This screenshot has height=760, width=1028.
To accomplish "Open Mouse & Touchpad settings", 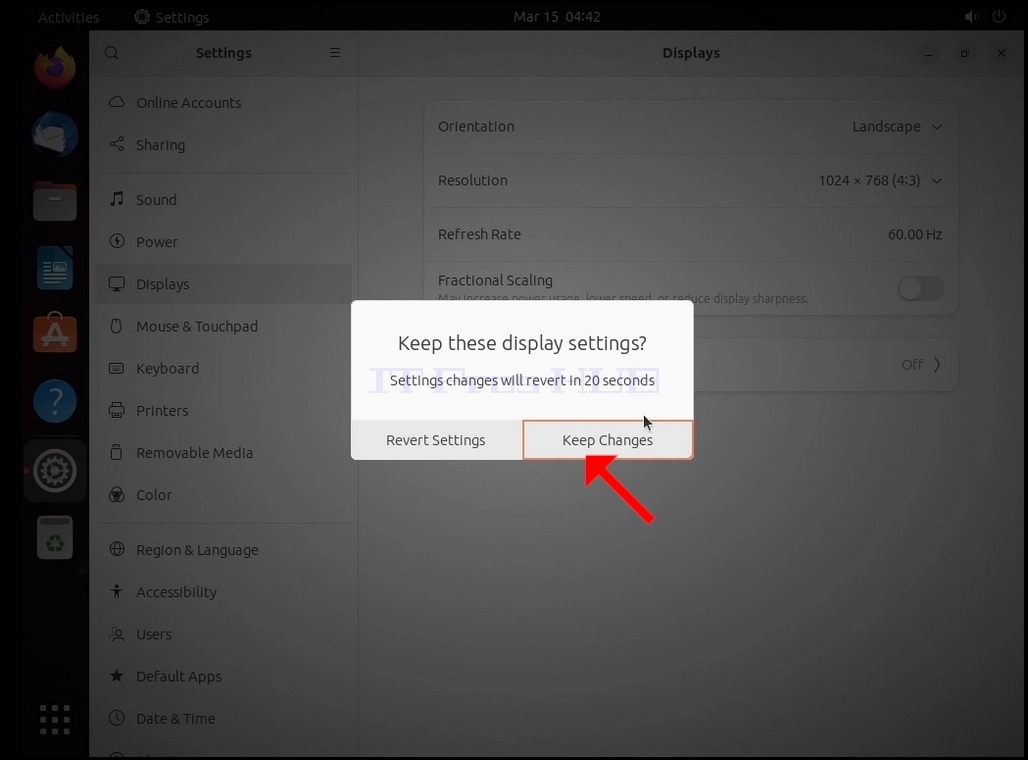I will tap(224, 326).
